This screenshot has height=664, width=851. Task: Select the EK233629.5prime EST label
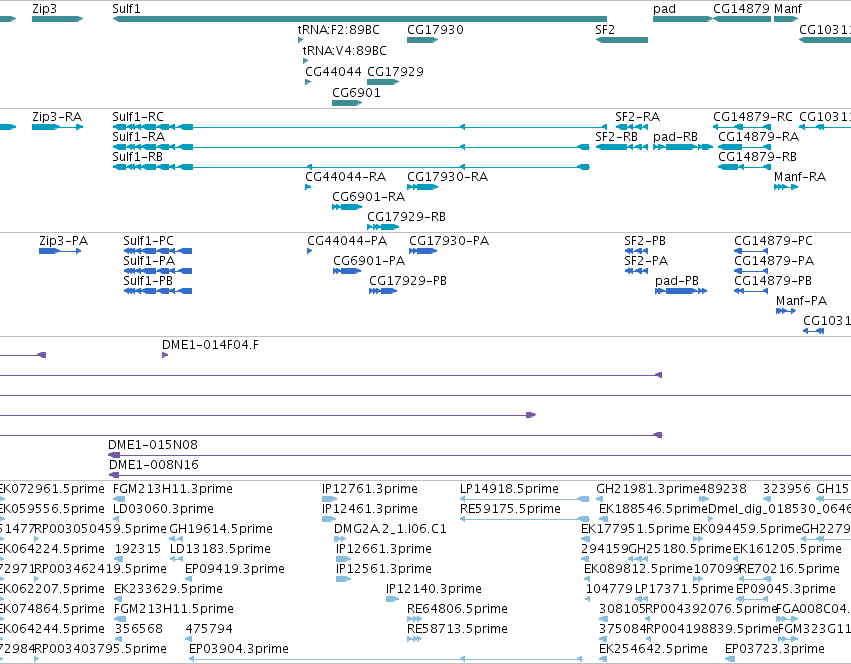(168, 589)
